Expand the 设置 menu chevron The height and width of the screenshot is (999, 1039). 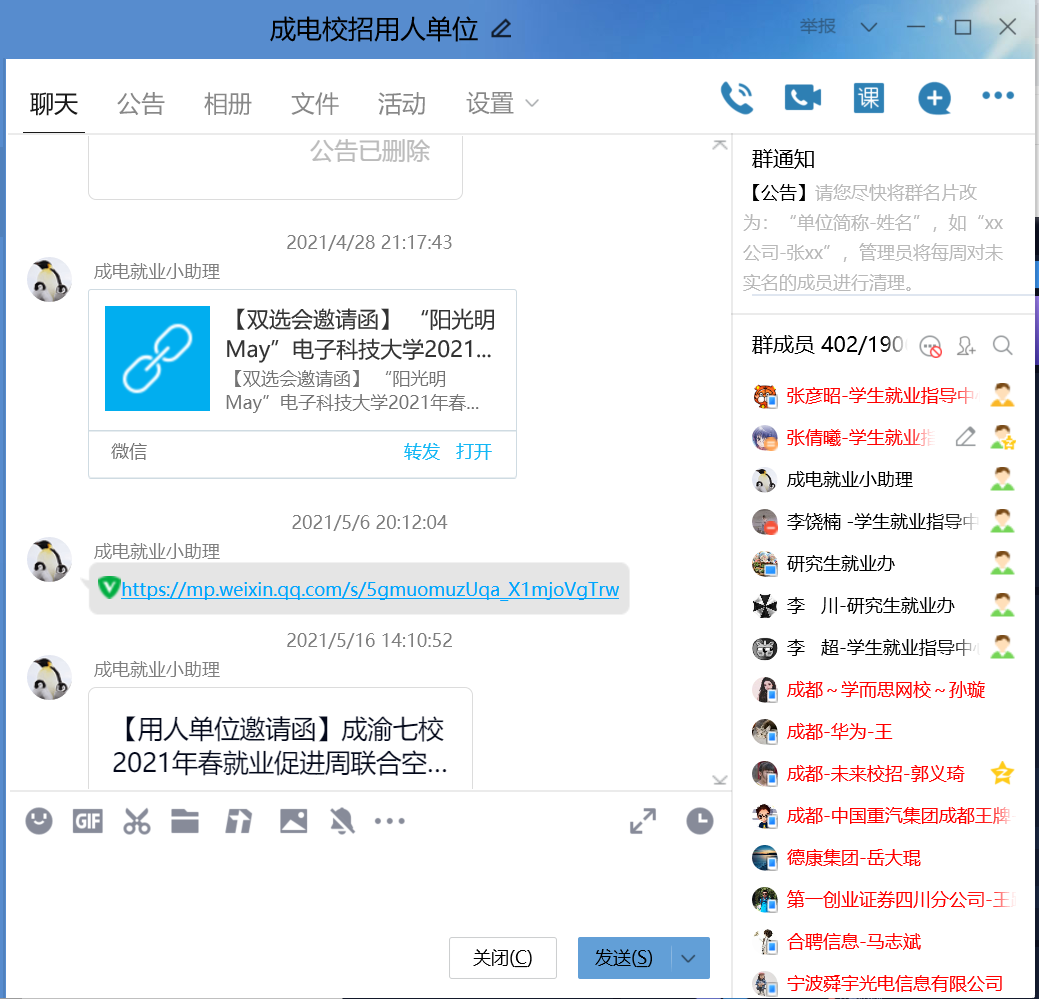pyautogui.click(x=532, y=103)
